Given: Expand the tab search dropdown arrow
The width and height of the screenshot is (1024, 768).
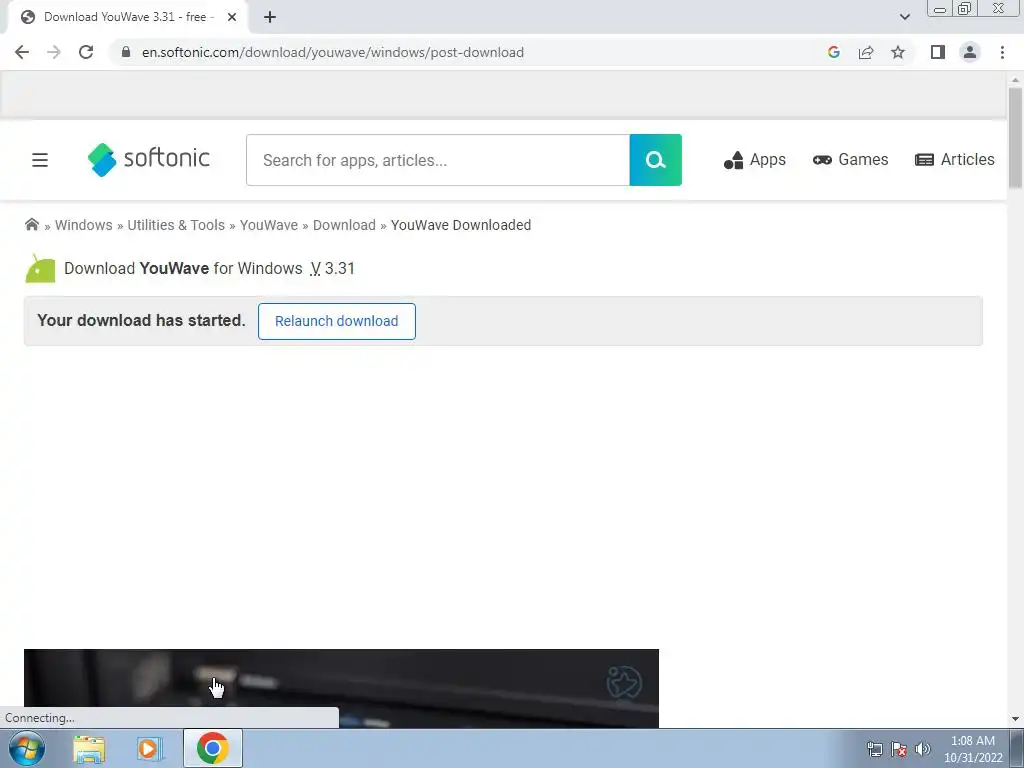Looking at the screenshot, I should pos(904,17).
